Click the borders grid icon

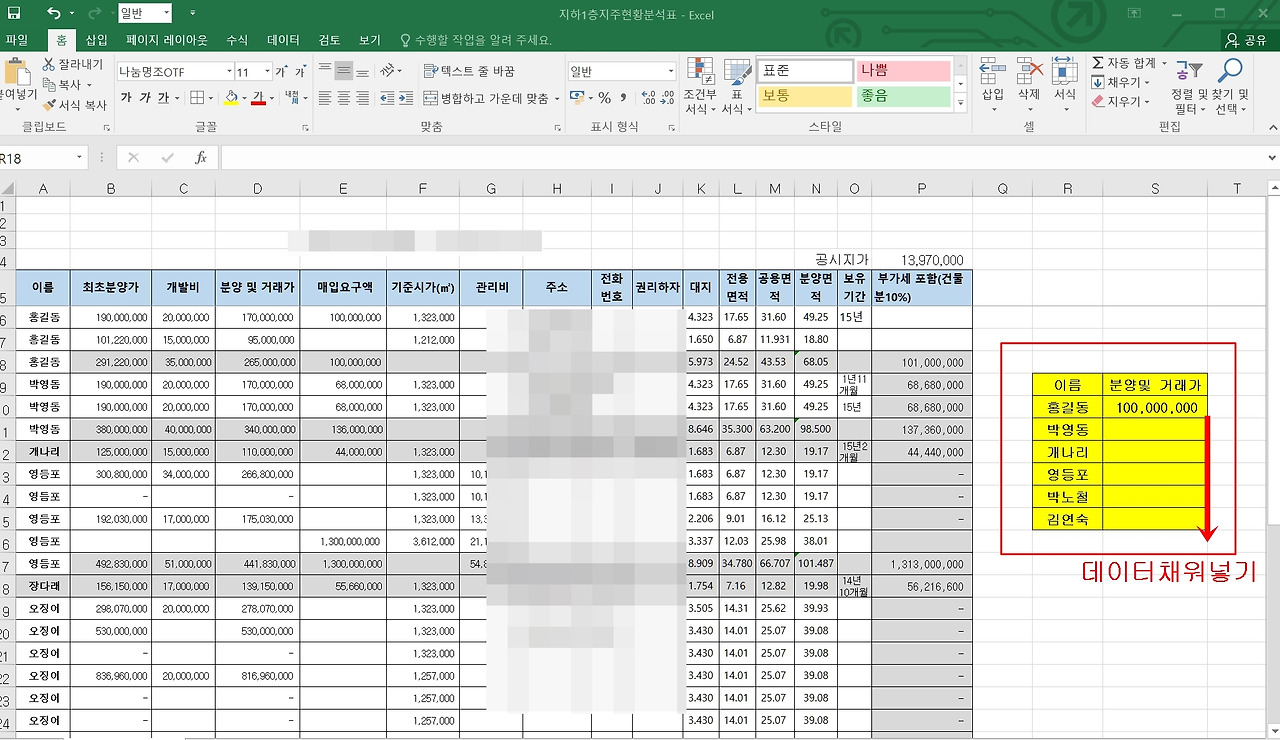coord(196,98)
